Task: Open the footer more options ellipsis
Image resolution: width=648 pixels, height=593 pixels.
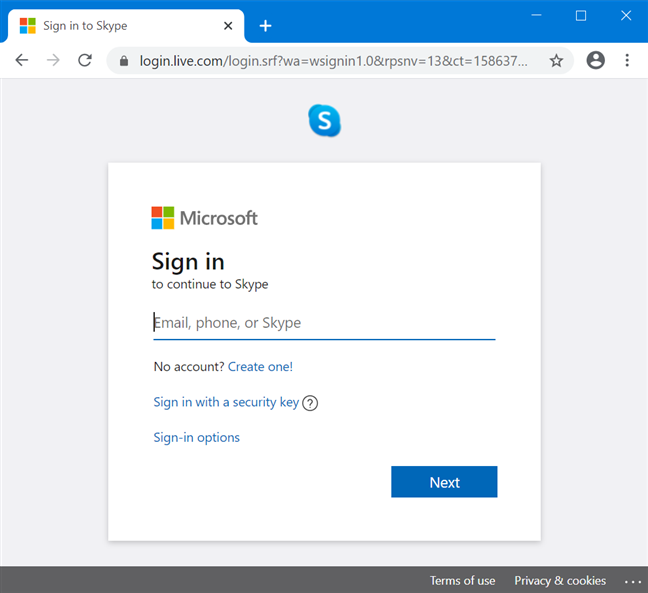Action: coord(633,581)
